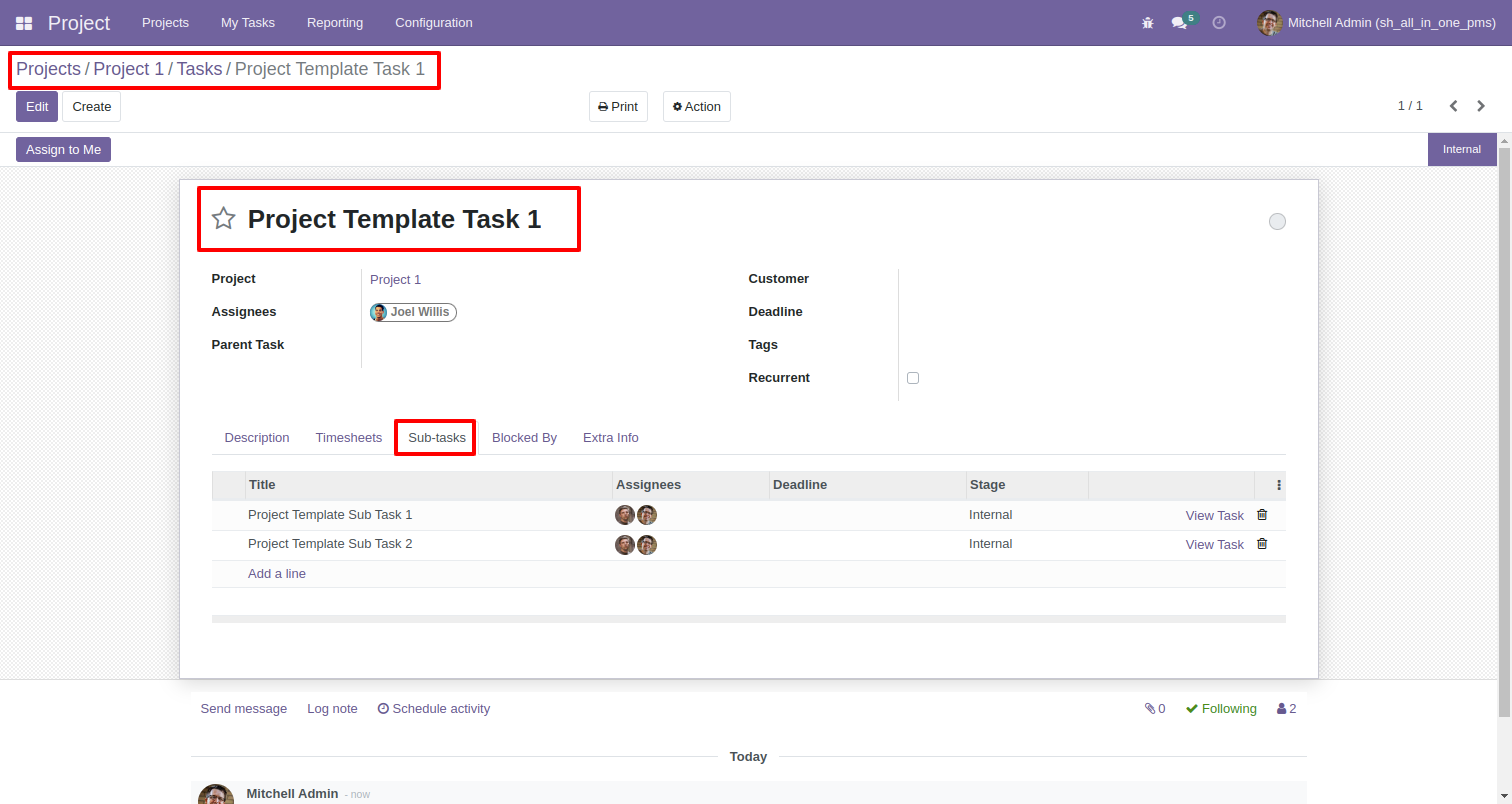1512x804 pixels.
Task: Open the Configuration menu
Action: point(434,22)
